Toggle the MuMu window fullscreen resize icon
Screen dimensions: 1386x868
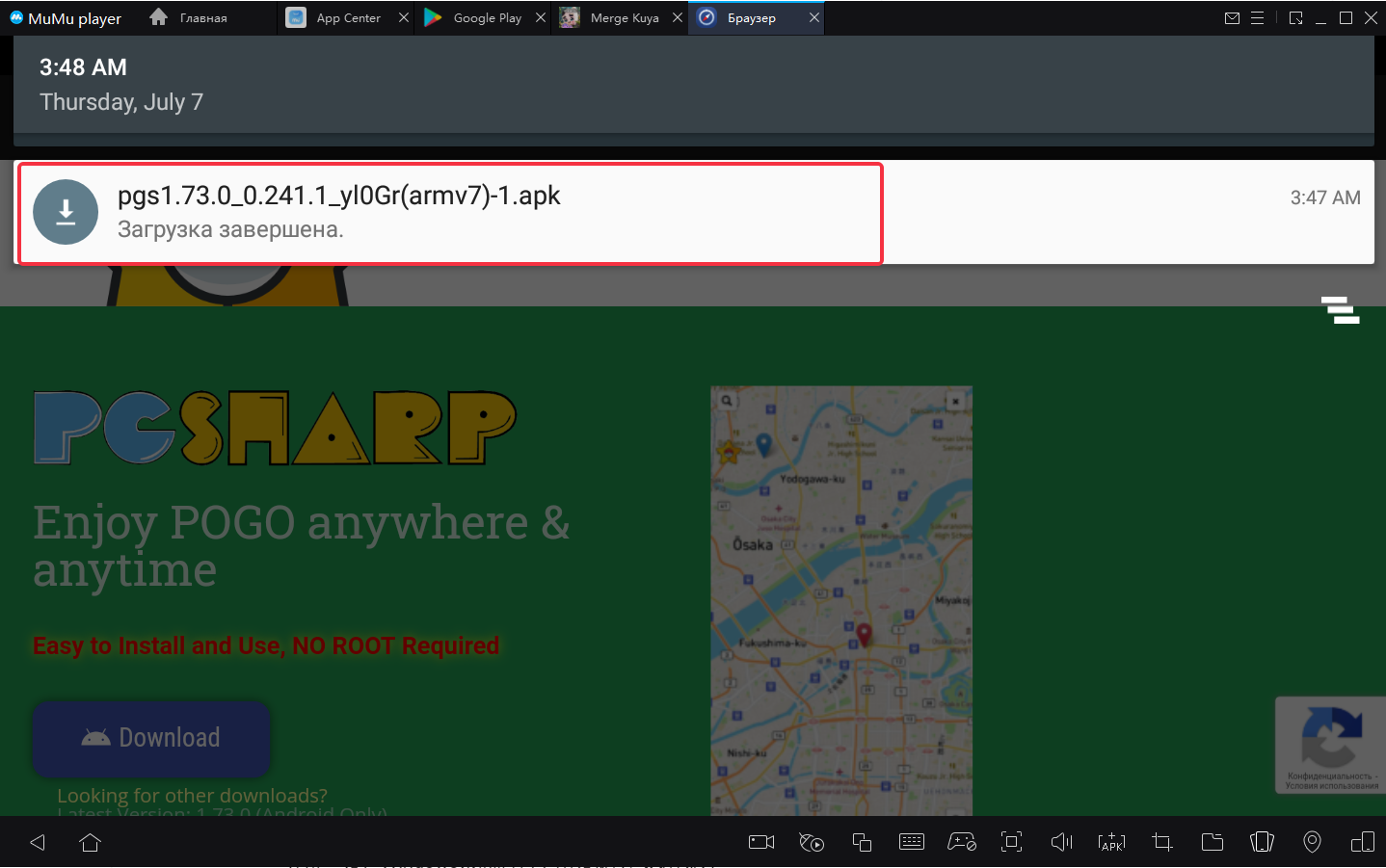click(1296, 17)
